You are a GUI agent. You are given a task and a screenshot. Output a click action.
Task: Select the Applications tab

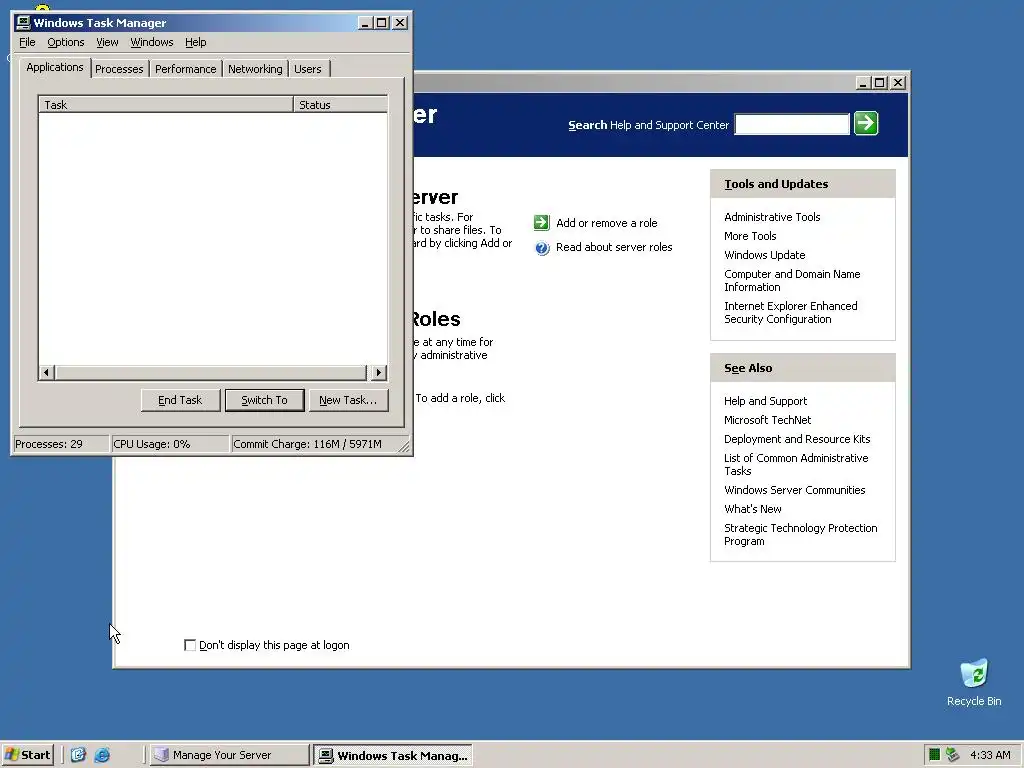point(55,67)
